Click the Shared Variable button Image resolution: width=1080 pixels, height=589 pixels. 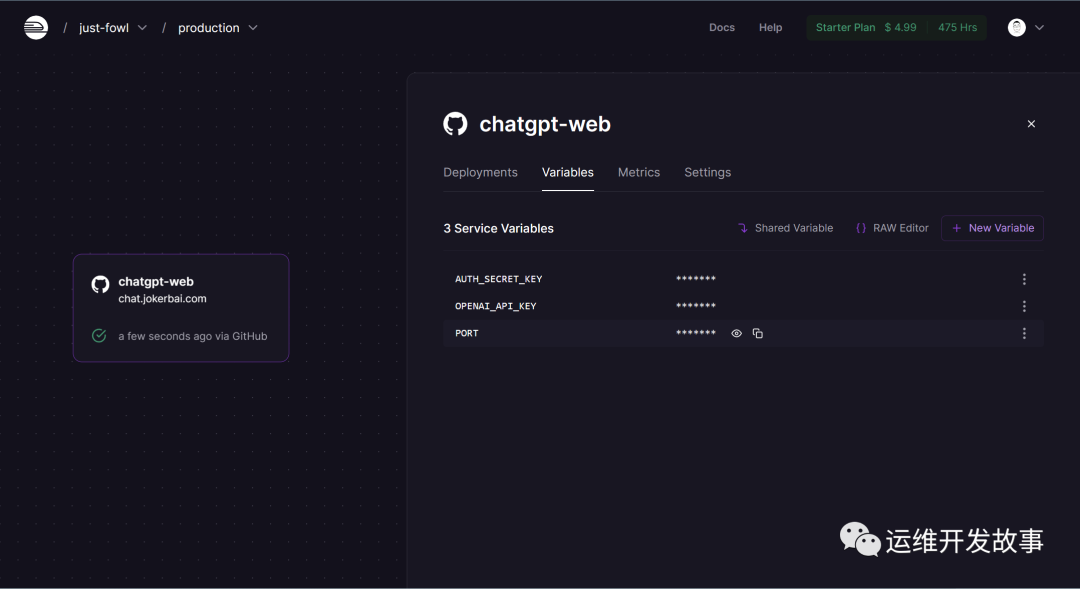tap(785, 228)
